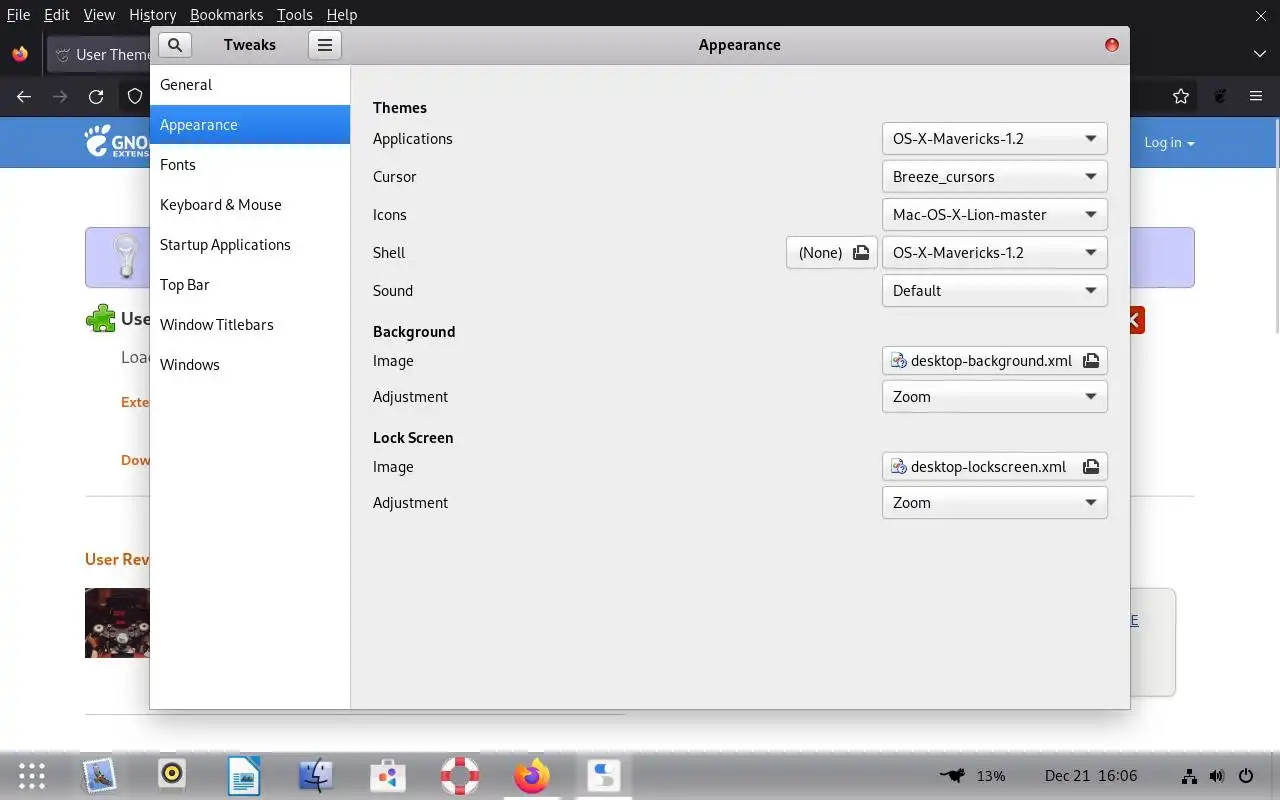
Task: Select Appearance in Tweaks sidebar
Action: coord(250,125)
